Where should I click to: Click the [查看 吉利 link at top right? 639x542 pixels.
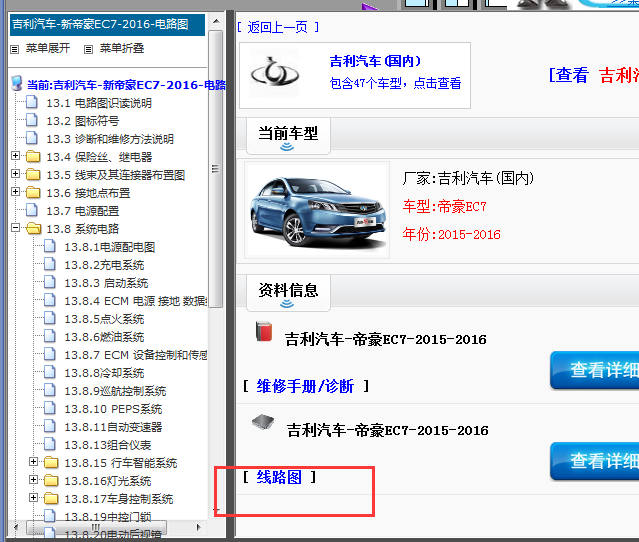coord(594,75)
